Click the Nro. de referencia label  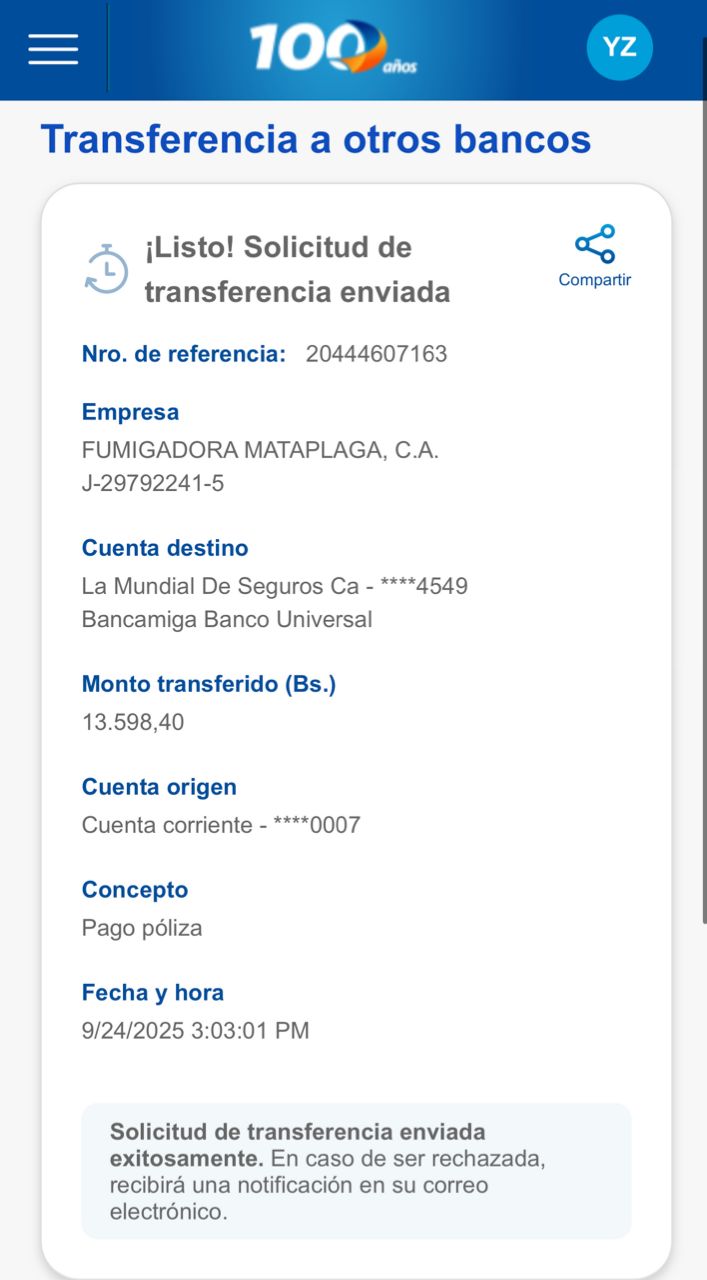(x=184, y=354)
